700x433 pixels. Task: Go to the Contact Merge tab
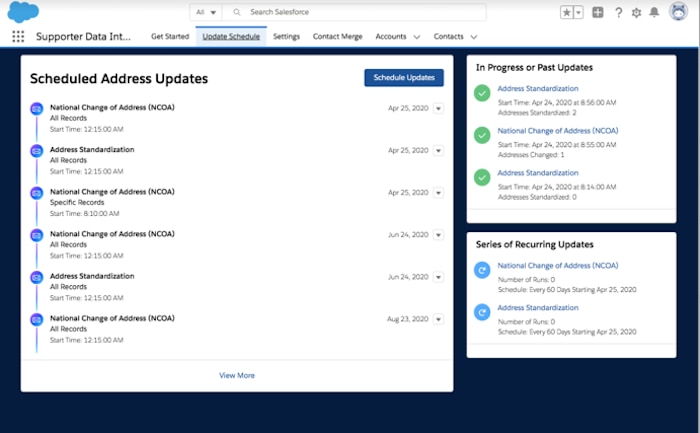pos(337,37)
